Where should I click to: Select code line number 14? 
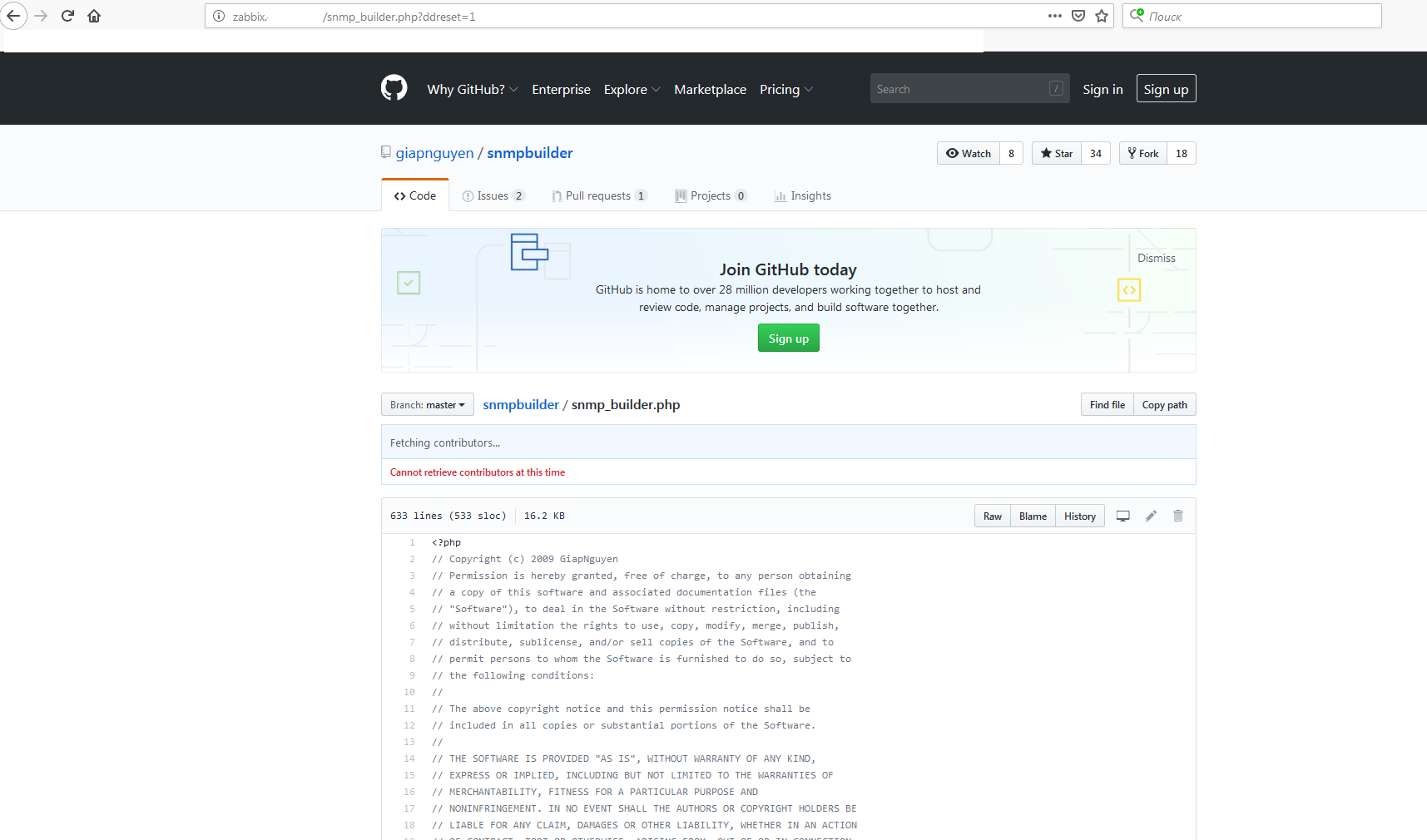pyautogui.click(x=409, y=758)
